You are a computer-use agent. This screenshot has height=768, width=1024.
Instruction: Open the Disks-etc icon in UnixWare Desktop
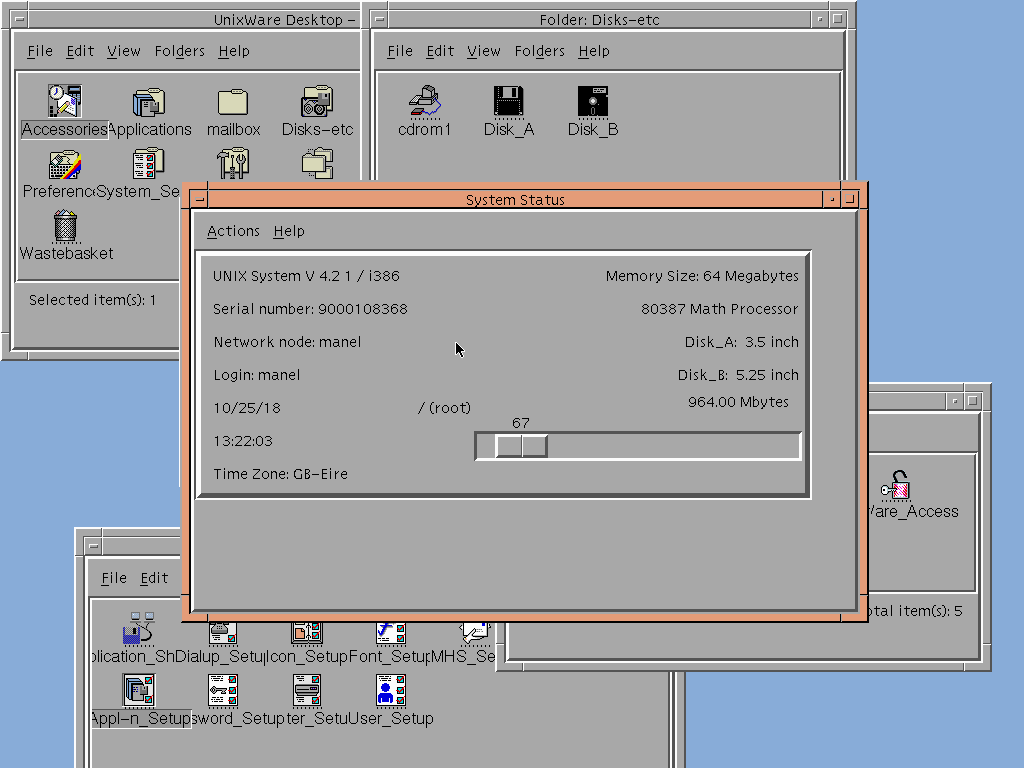tap(317, 102)
